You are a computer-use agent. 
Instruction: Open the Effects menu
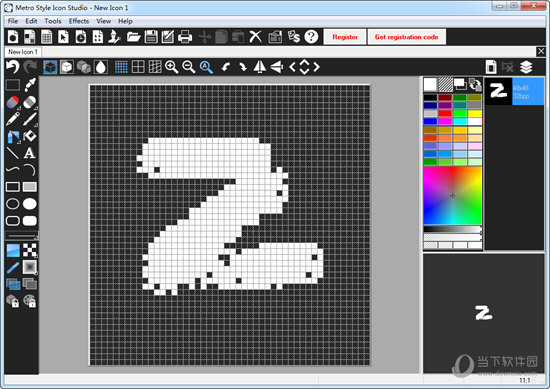pyautogui.click(x=79, y=21)
